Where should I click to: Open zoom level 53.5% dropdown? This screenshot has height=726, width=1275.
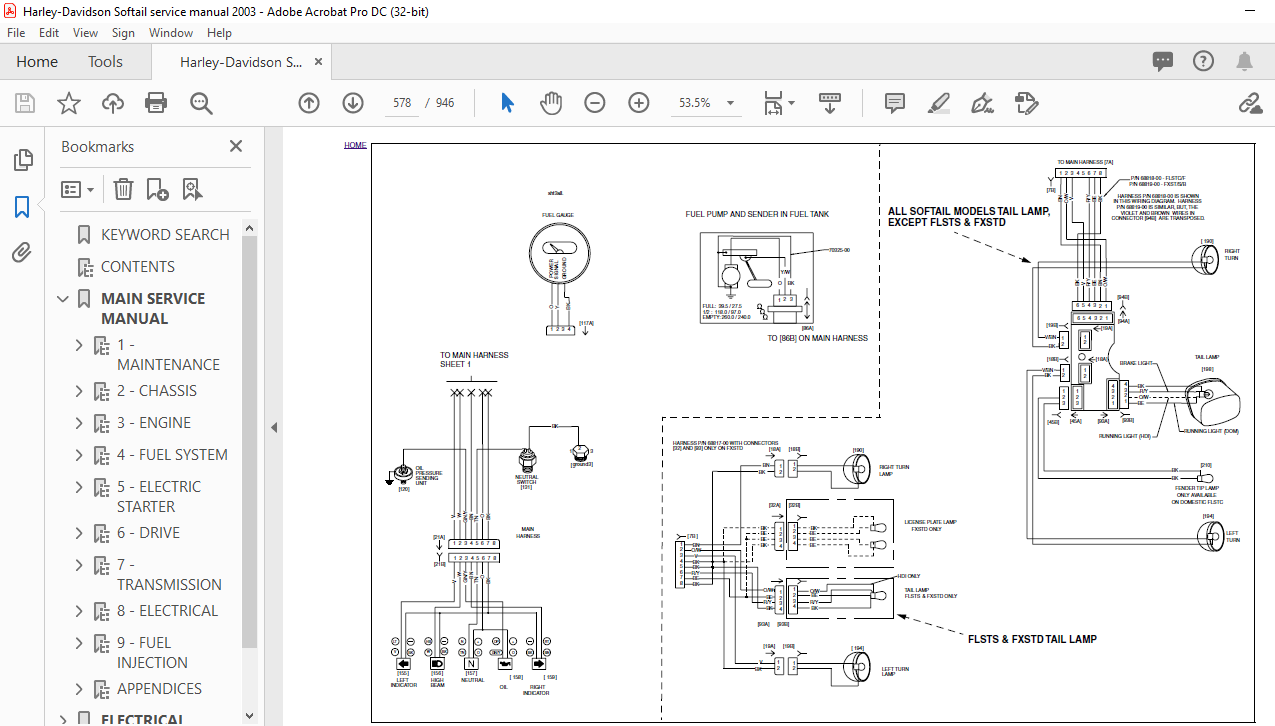(x=730, y=103)
